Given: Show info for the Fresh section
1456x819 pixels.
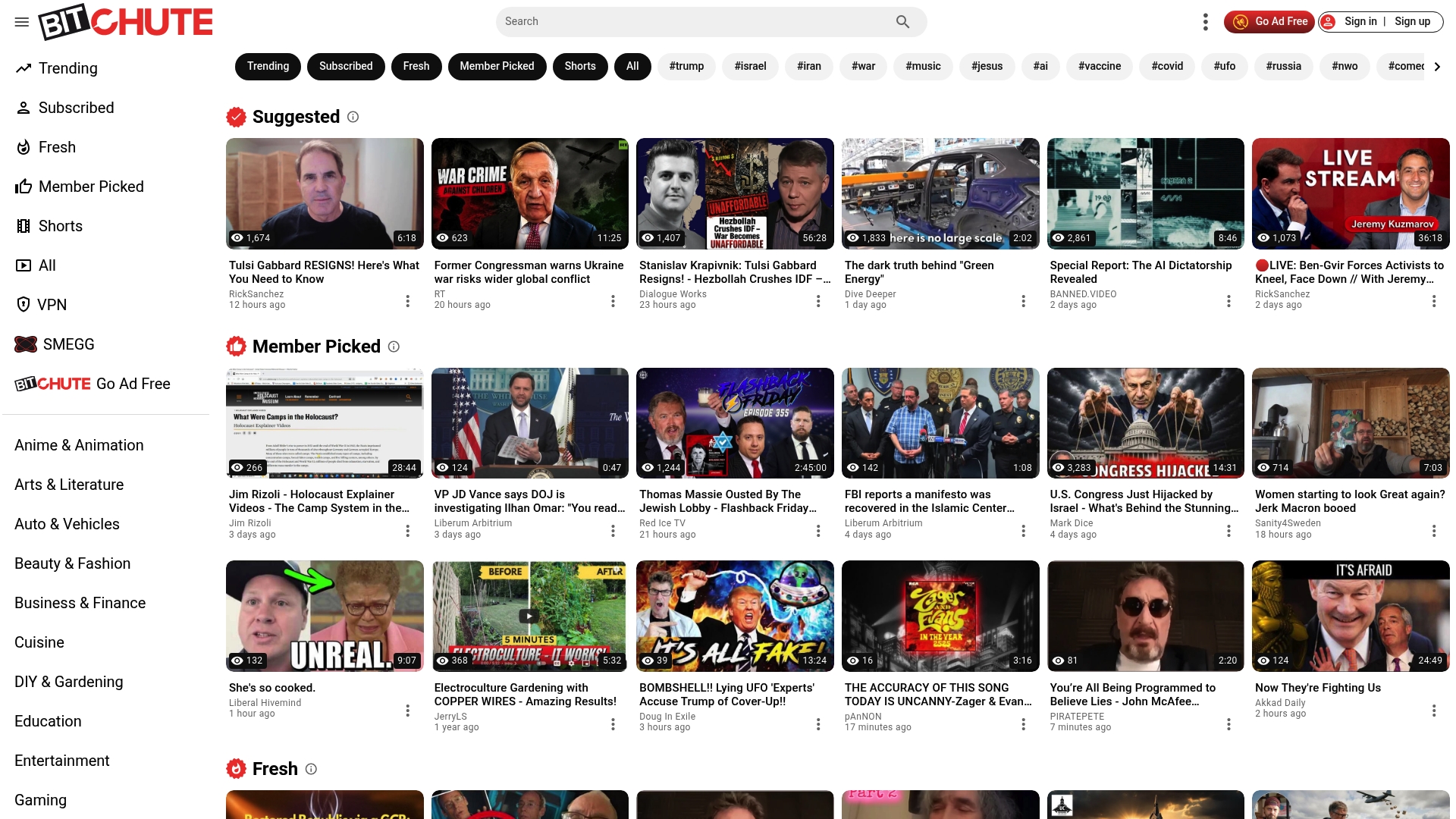Looking at the screenshot, I should 311,769.
